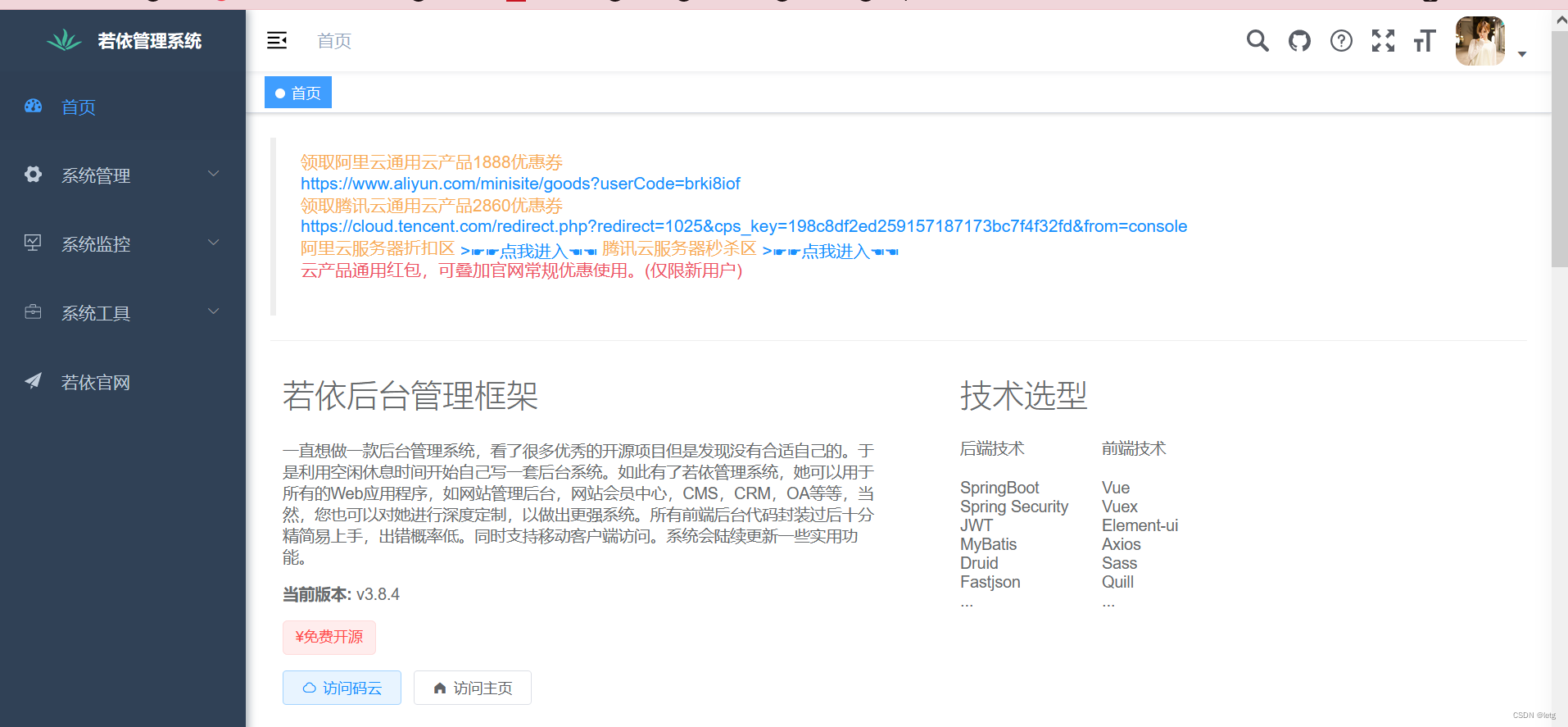The height and width of the screenshot is (727, 1568).
Task: Open the 系统监控 sidebar menu
Action: [x=123, y=243]
